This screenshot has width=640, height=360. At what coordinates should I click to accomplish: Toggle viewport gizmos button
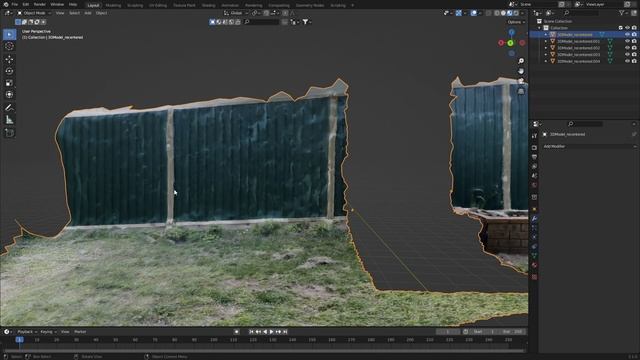click(x=459, y=13)
